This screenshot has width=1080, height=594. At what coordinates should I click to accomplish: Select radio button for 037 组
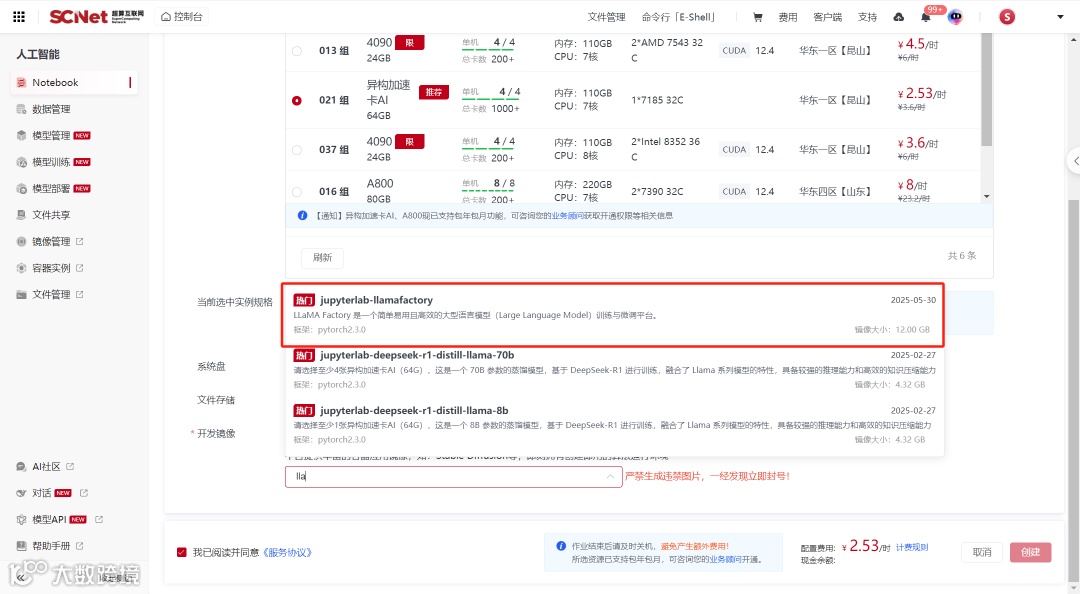[x=297, y=150]
